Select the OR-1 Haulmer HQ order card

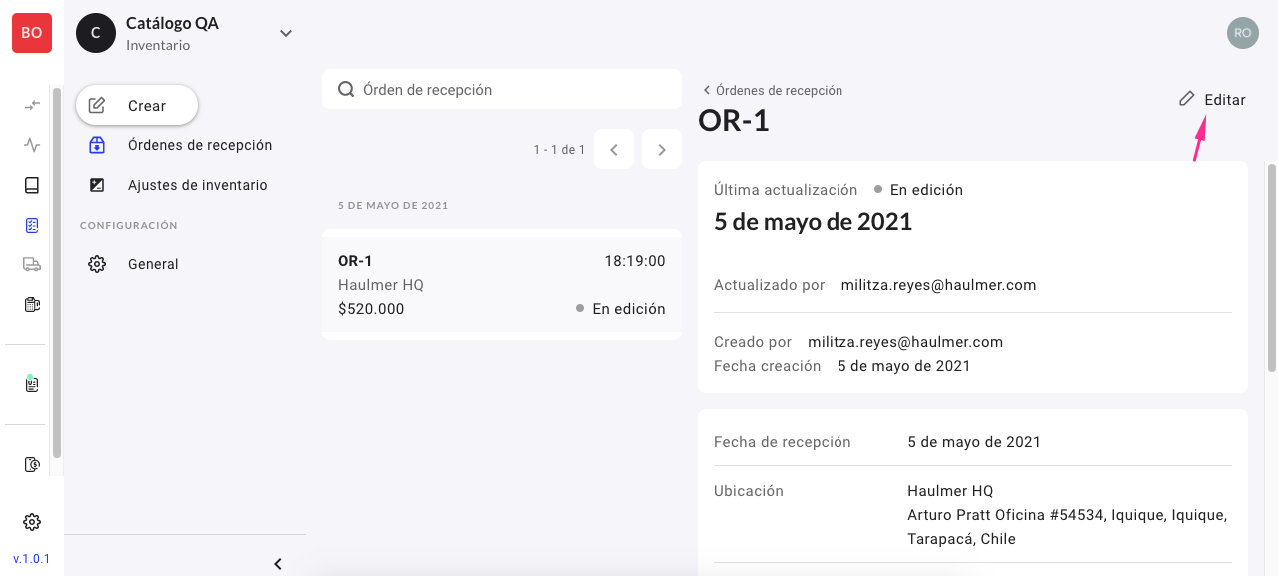click(x=501, y=285)
